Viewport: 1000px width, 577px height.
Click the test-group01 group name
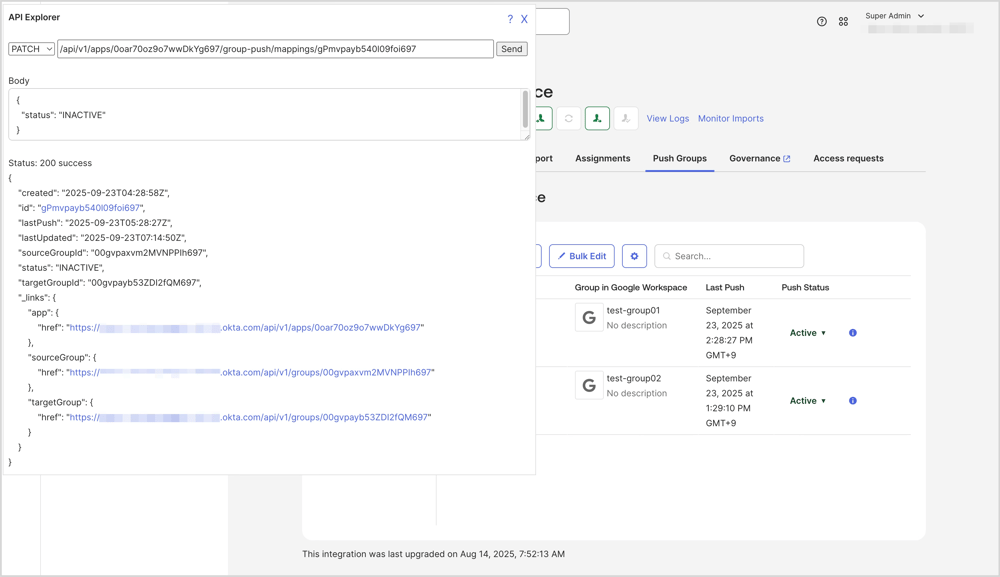click(x=633, y=310)
